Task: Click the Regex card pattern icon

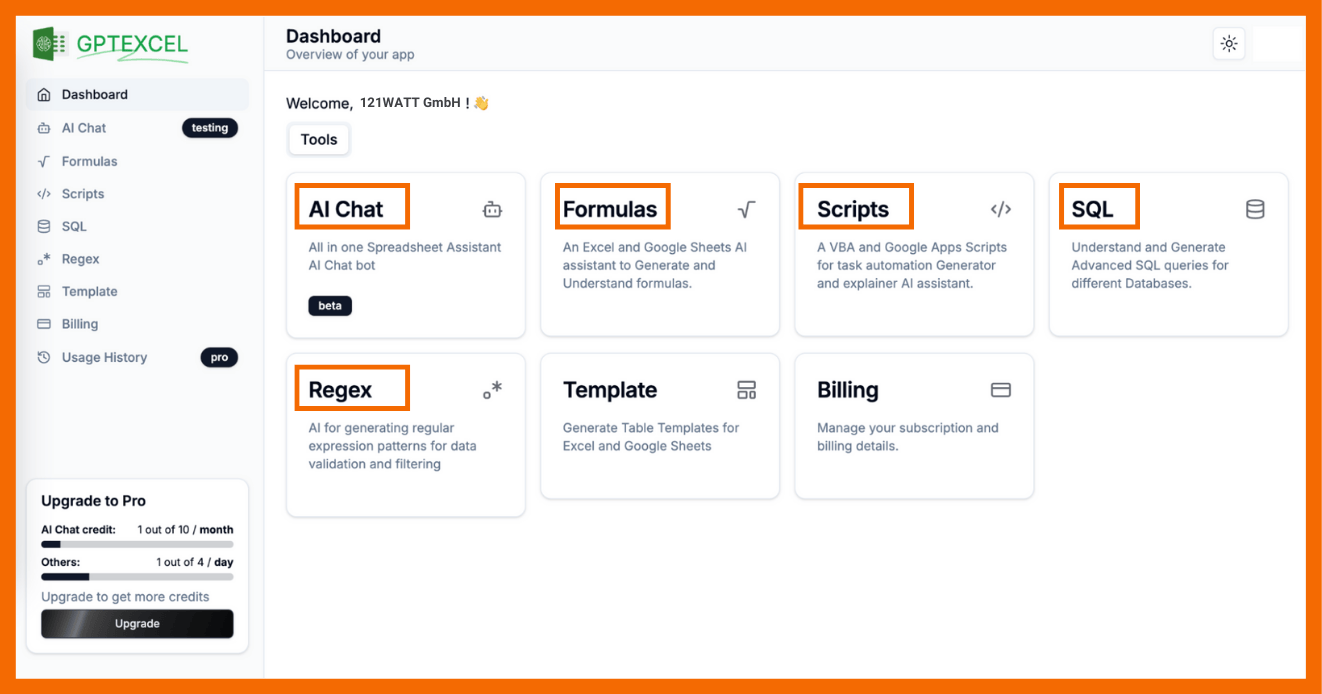Action: pyautogui.click(x=492, y=390)
